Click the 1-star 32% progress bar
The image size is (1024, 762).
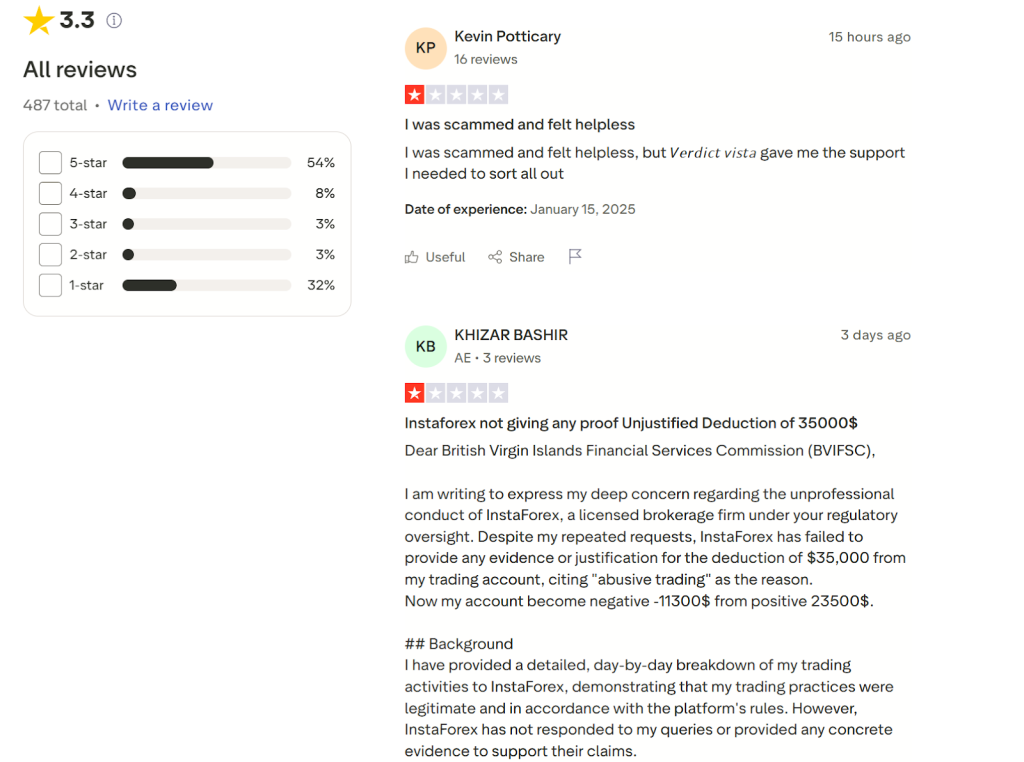(206, 286)
